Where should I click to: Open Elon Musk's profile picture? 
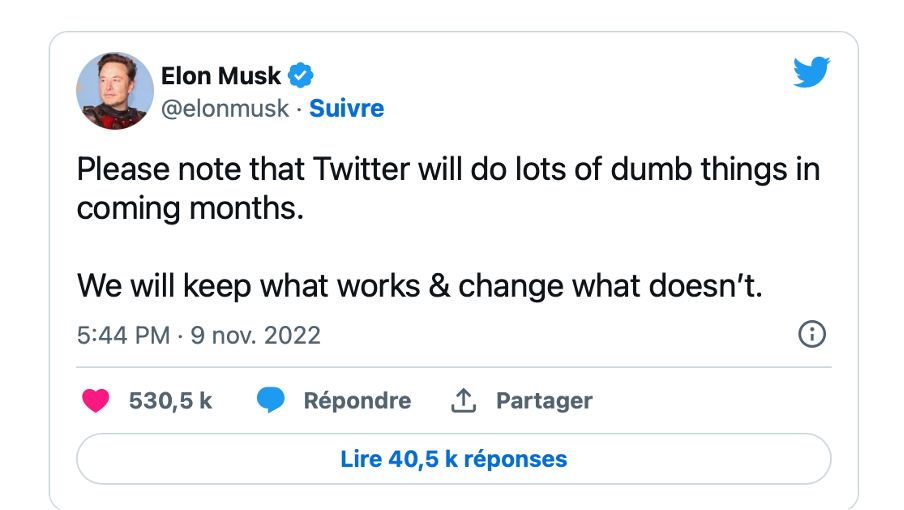(115, 91)
